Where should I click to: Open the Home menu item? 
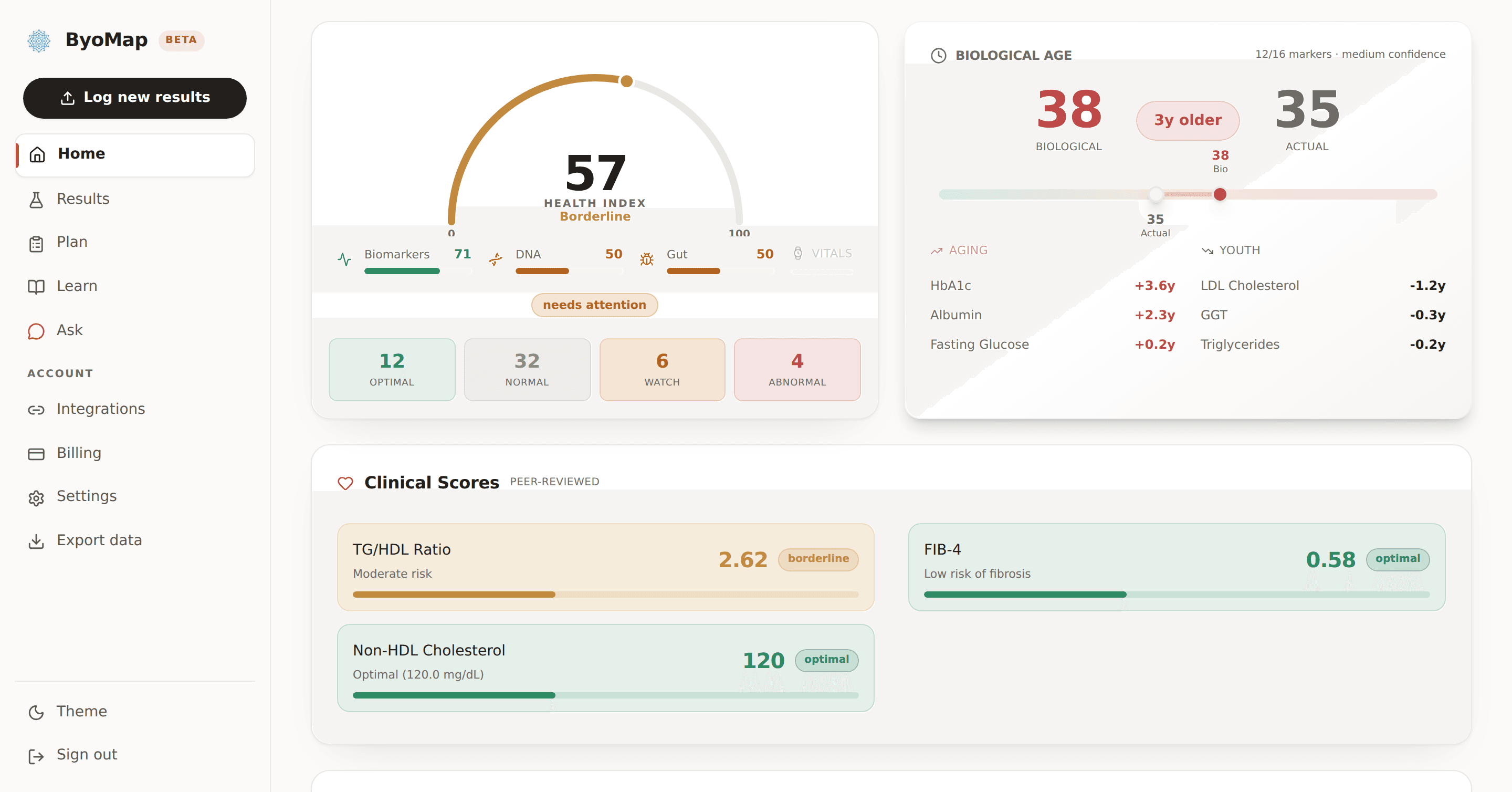coord(135,154)
